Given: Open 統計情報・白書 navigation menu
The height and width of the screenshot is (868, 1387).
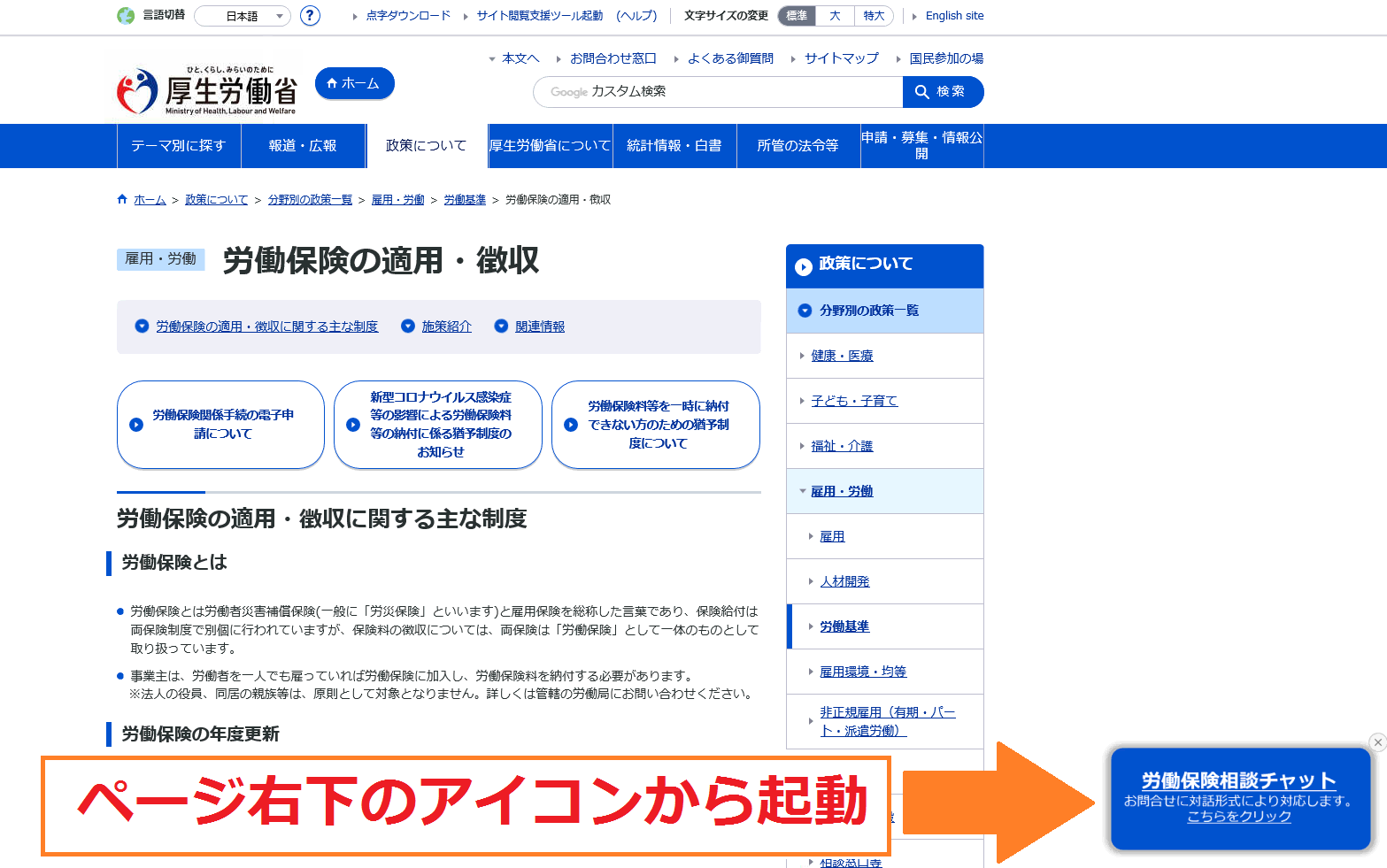Looking at the screenshot, I should 674,146.
